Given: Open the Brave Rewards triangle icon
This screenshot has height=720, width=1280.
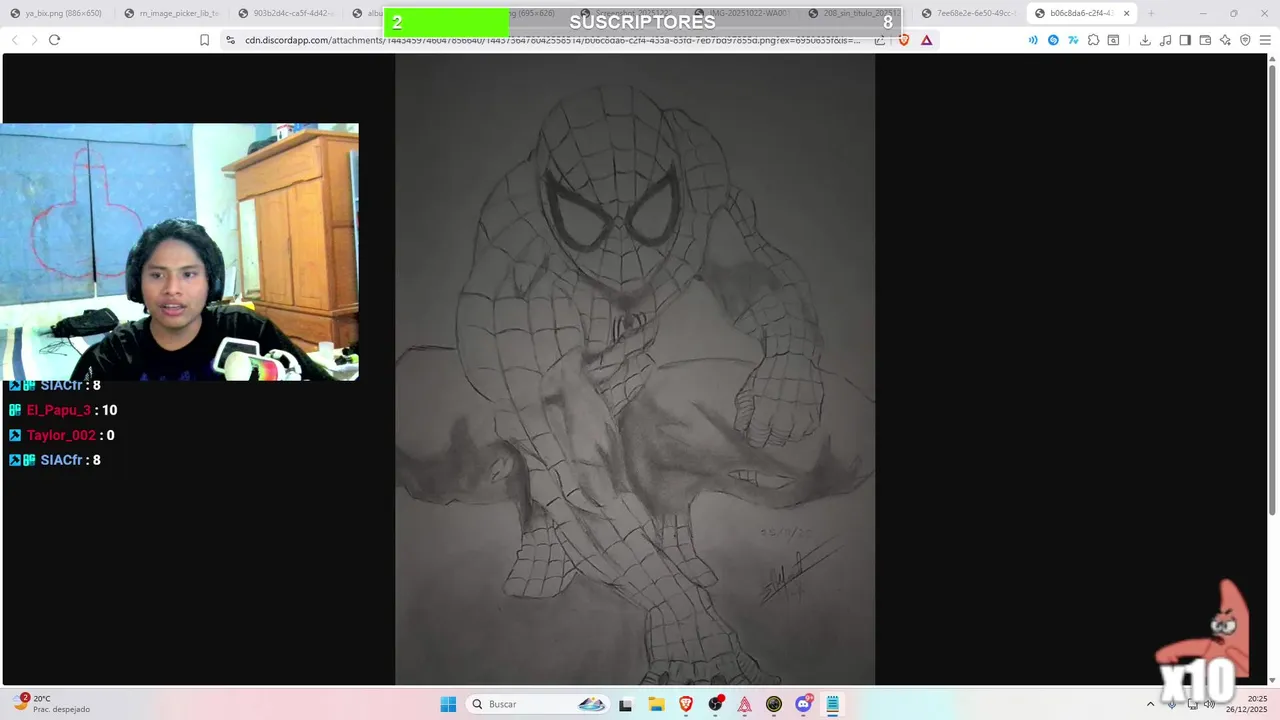Looking at the screenshot, I should coord(927,40).
